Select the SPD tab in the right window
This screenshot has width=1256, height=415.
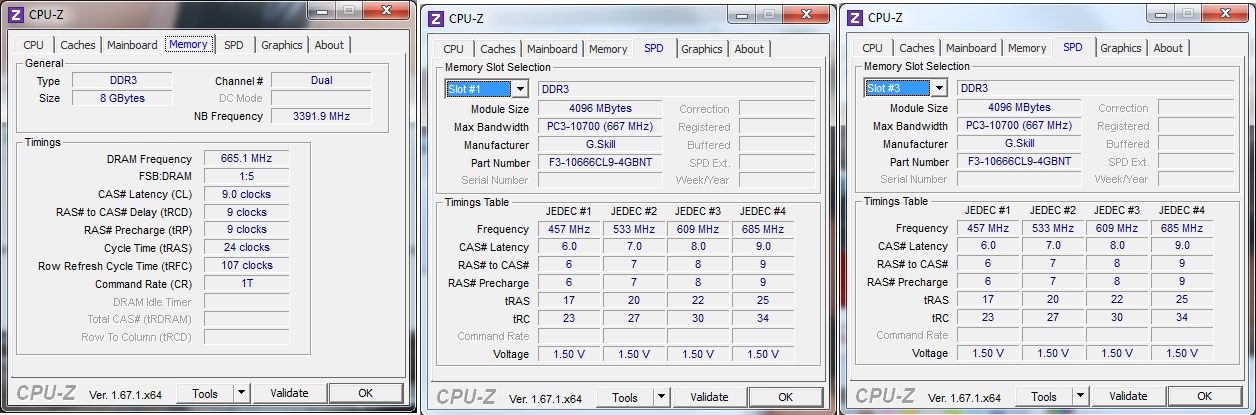(1072, 47)
